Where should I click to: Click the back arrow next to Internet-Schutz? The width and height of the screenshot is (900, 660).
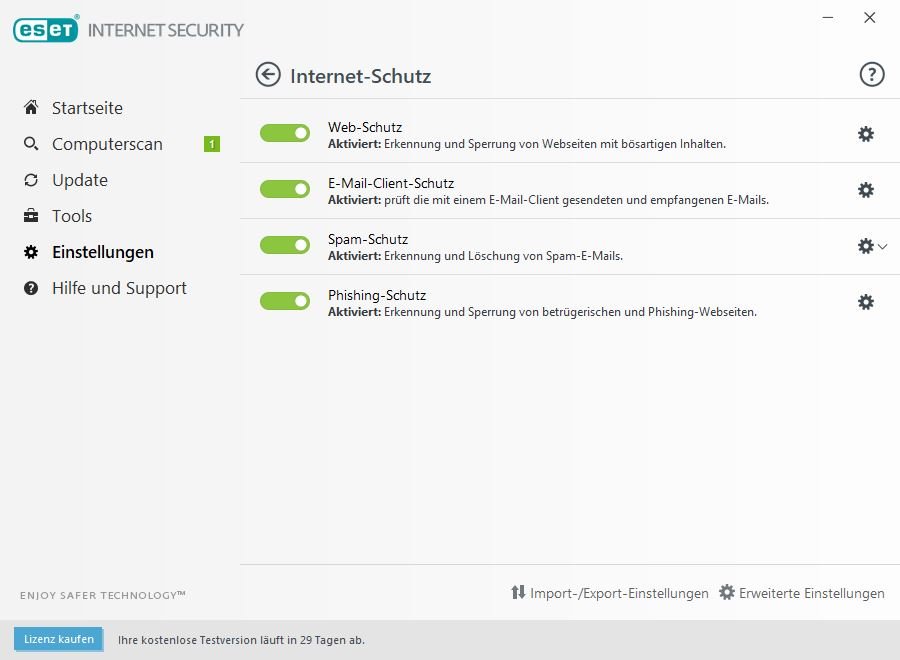point(268,75)
